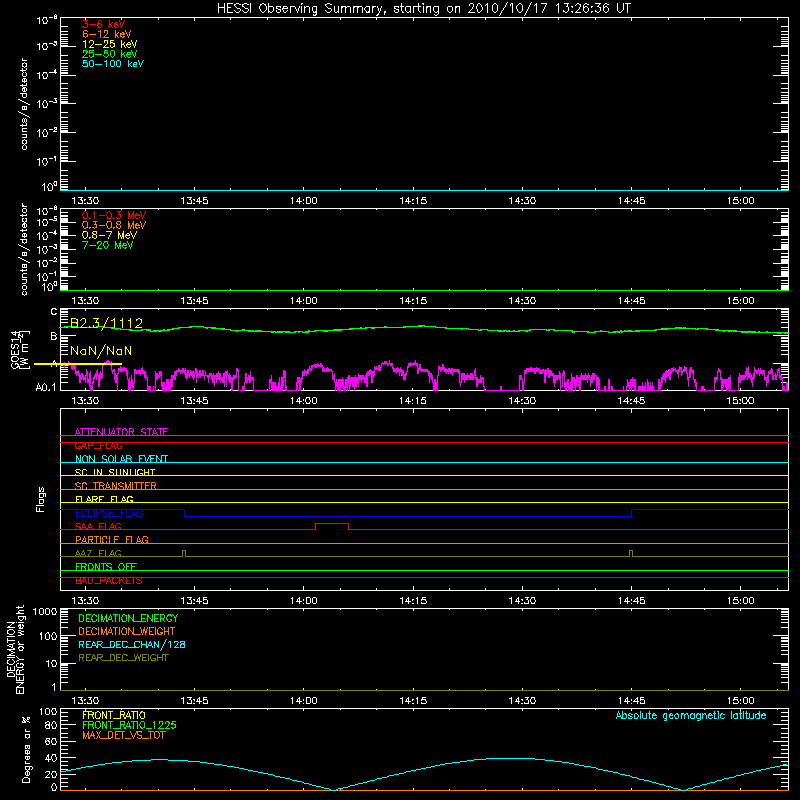Select the PARTICLE_FLAG label
Image resolution: width=800 pixels, height=800 pixels.
112,539
